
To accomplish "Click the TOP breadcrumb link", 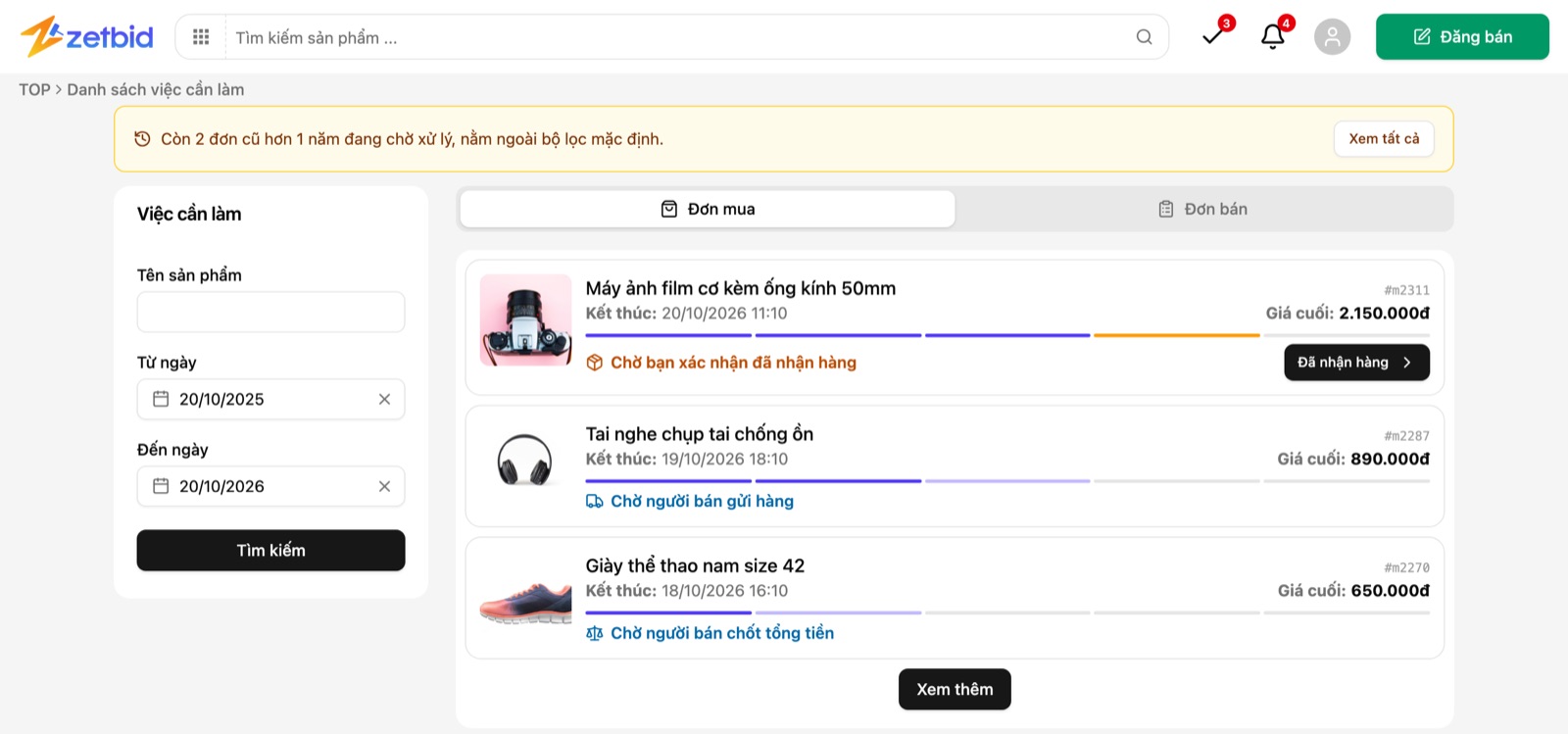I will [x=34, y=89].
